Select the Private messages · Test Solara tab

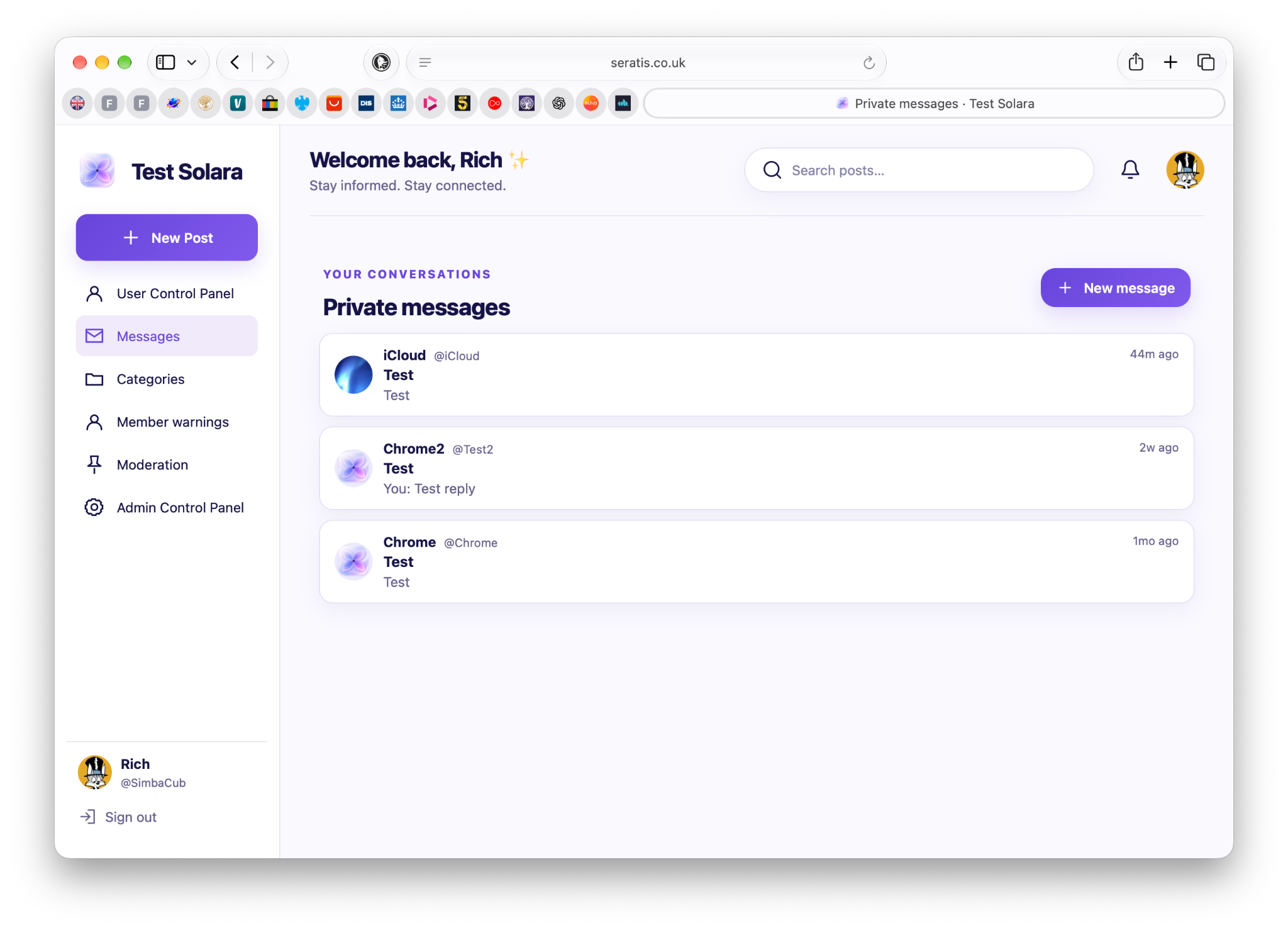click(935, 103)
